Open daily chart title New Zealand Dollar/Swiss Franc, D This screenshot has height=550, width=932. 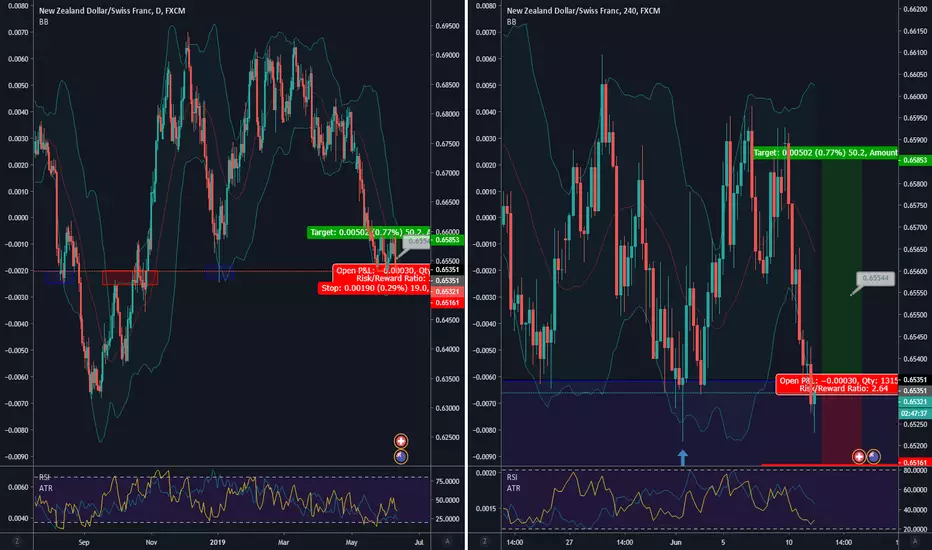[112, 11]
